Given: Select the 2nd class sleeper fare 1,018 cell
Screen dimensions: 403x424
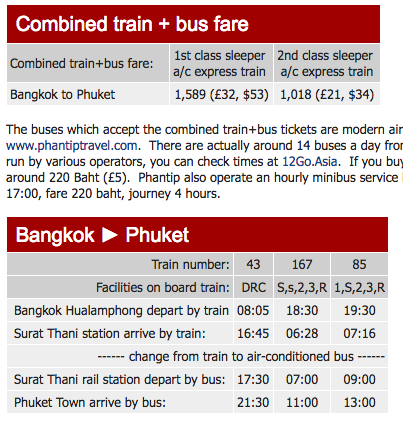Looking at the screenshot, I should pyautogui.click(x=327, y=94).
